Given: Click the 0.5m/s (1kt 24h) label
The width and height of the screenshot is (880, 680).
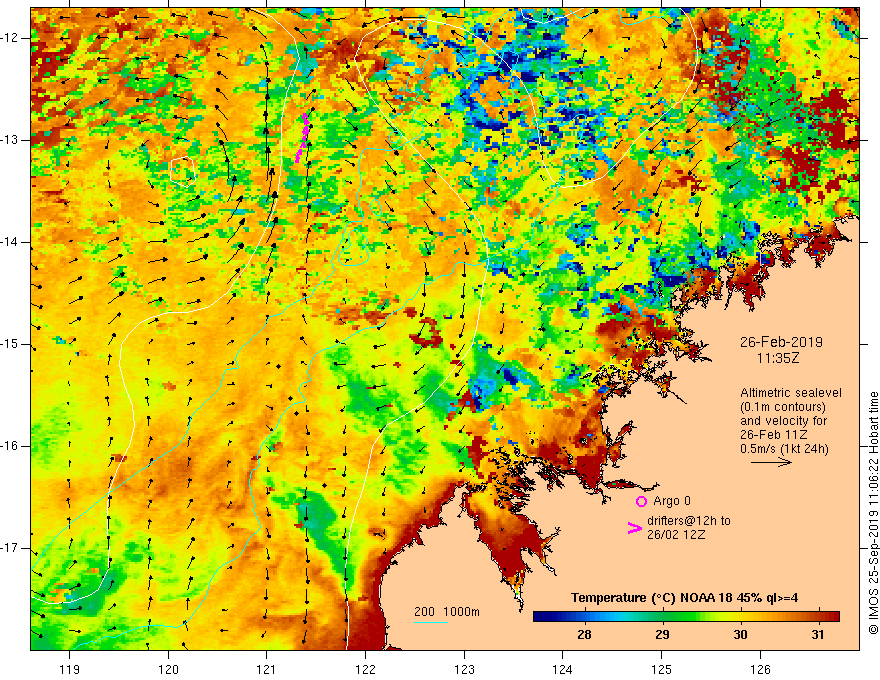Looking at the screenshot, I should pos(785,449).
